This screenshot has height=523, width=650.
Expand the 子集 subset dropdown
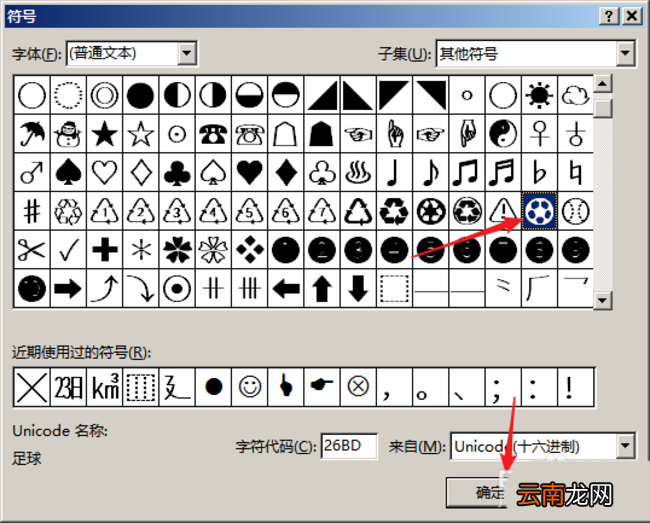625,53
